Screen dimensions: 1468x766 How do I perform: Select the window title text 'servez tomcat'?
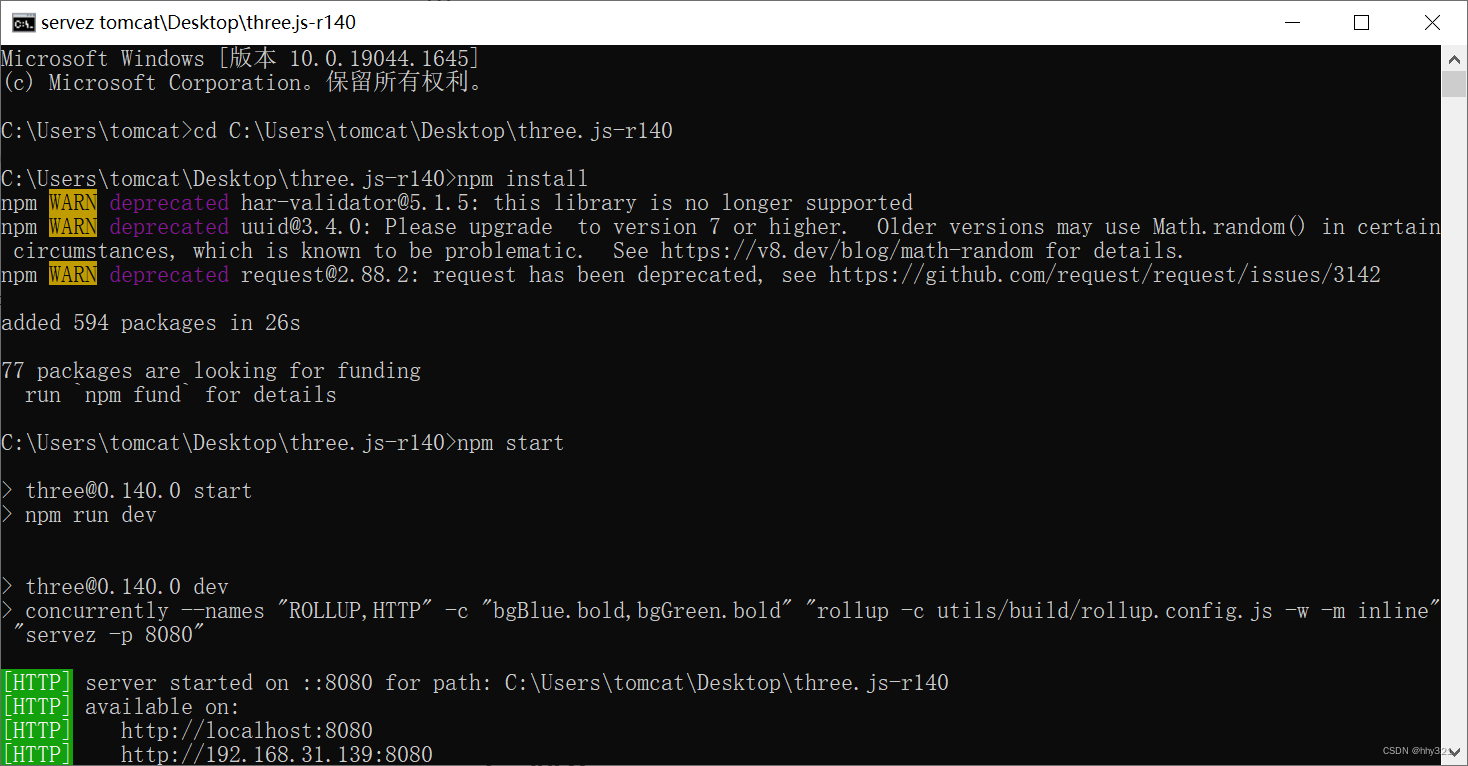click(100, 21)
